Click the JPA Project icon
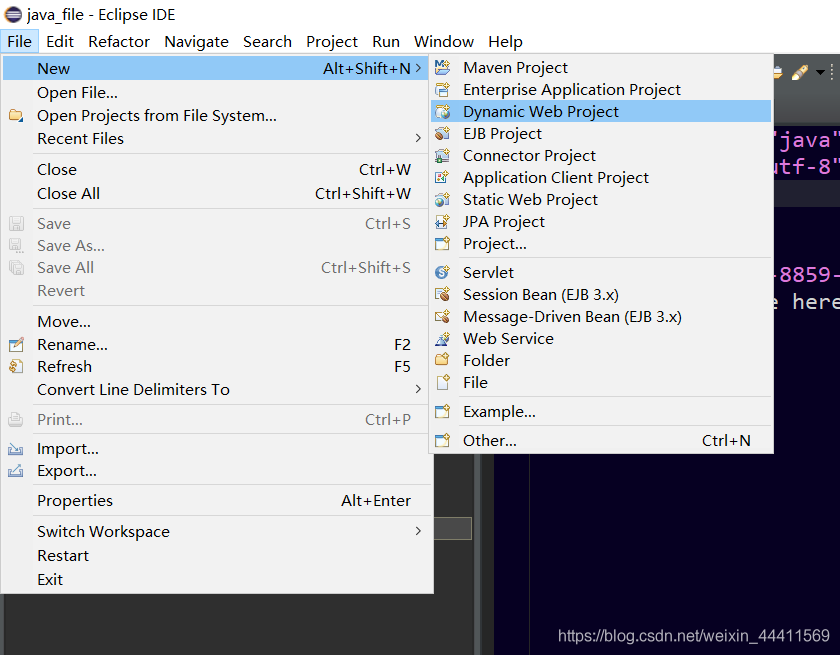This screenshot has width=840, height=655. pos(442,221)
